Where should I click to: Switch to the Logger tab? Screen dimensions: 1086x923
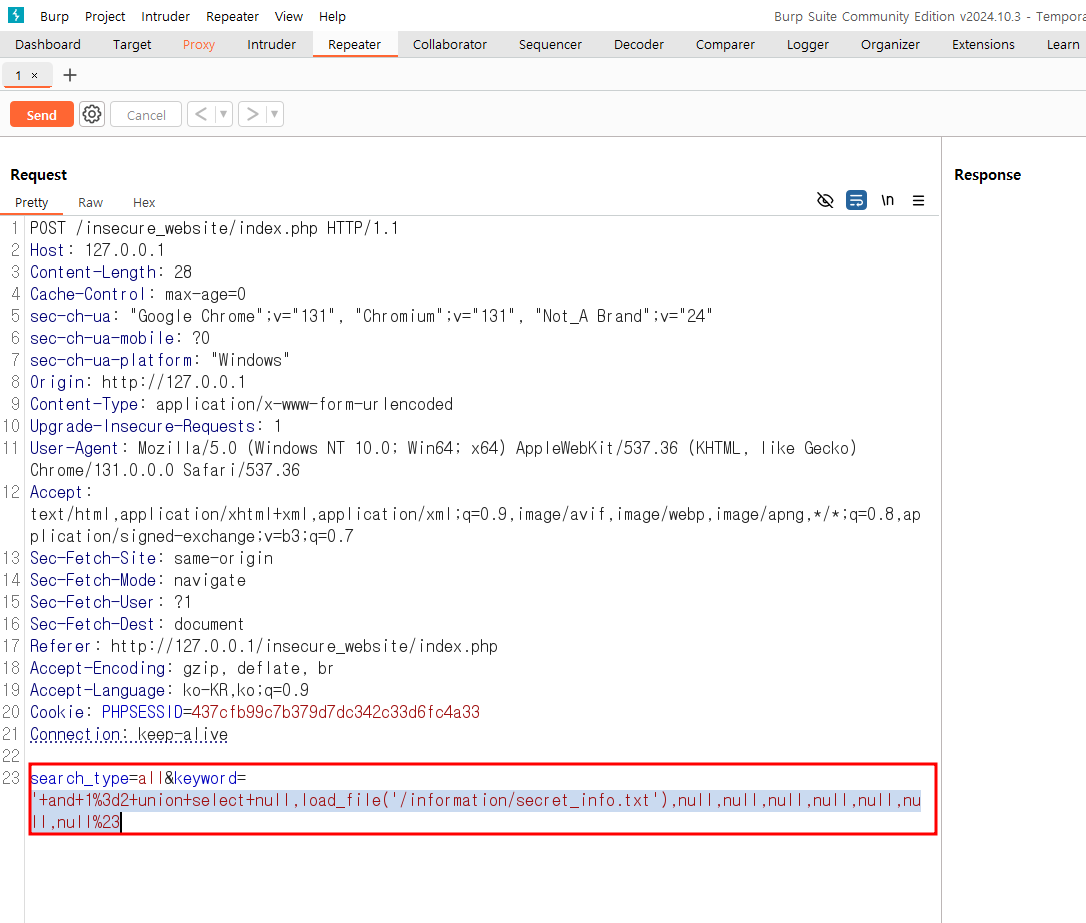tap(808, 44)
